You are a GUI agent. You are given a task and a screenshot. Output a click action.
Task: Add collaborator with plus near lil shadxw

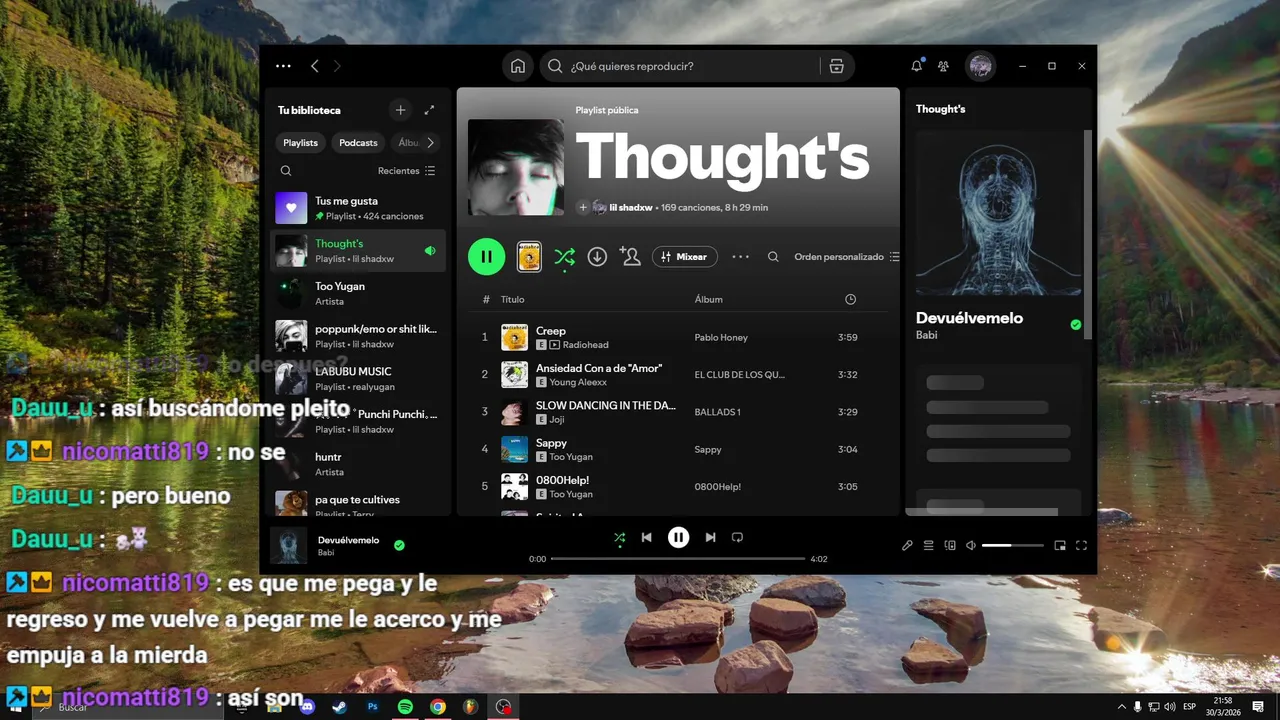(x=583, y=207)
